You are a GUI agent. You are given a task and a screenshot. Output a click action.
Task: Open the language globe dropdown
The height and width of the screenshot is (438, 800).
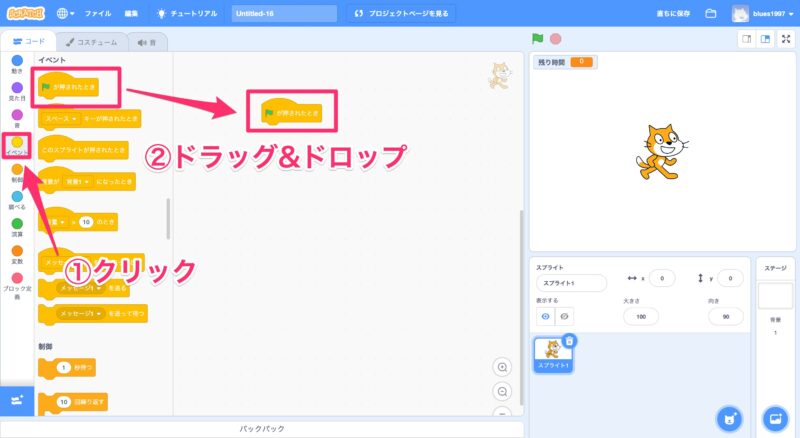pos(67,14)
